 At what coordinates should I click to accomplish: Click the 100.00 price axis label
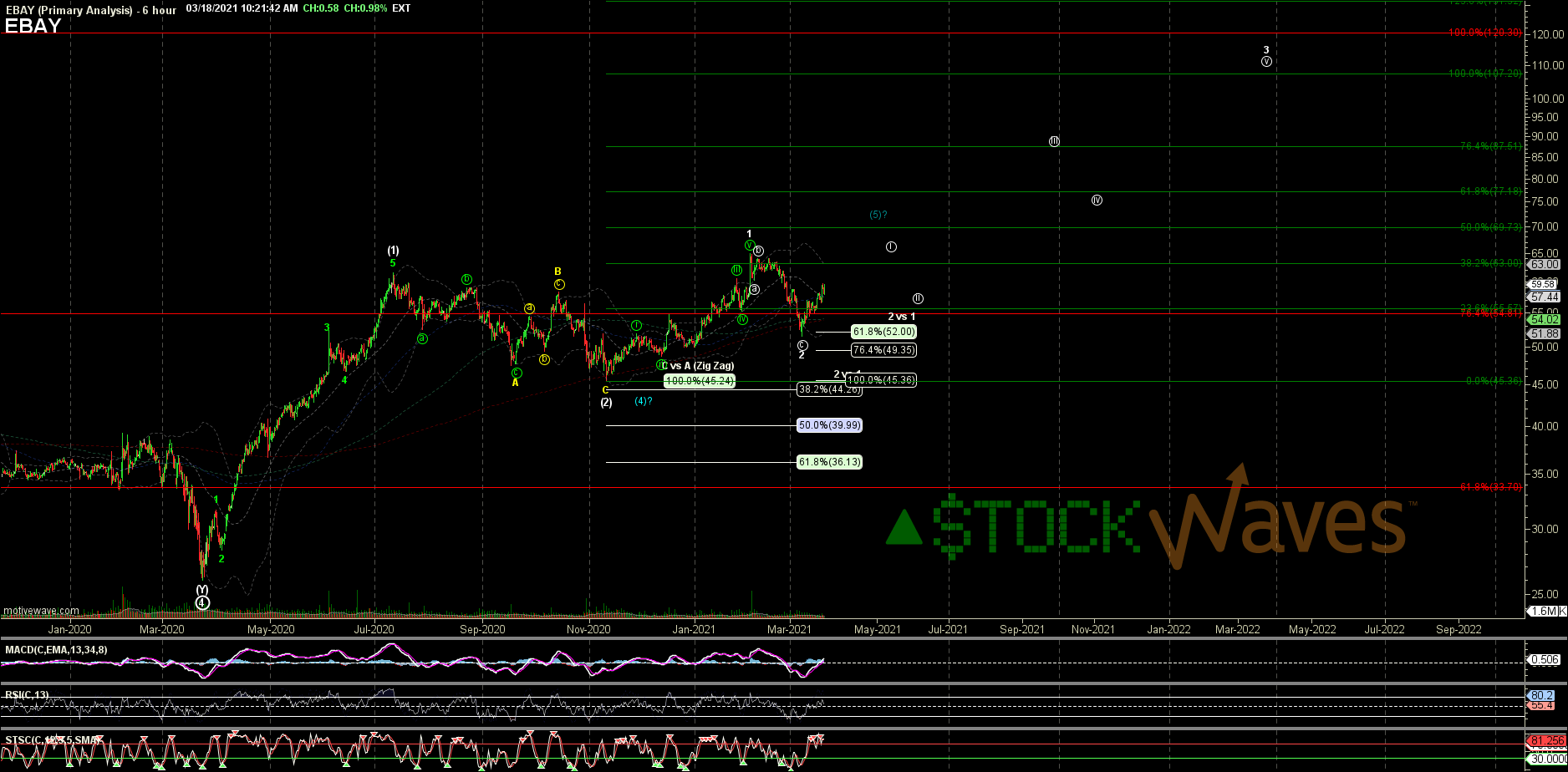click(1547, 99)
